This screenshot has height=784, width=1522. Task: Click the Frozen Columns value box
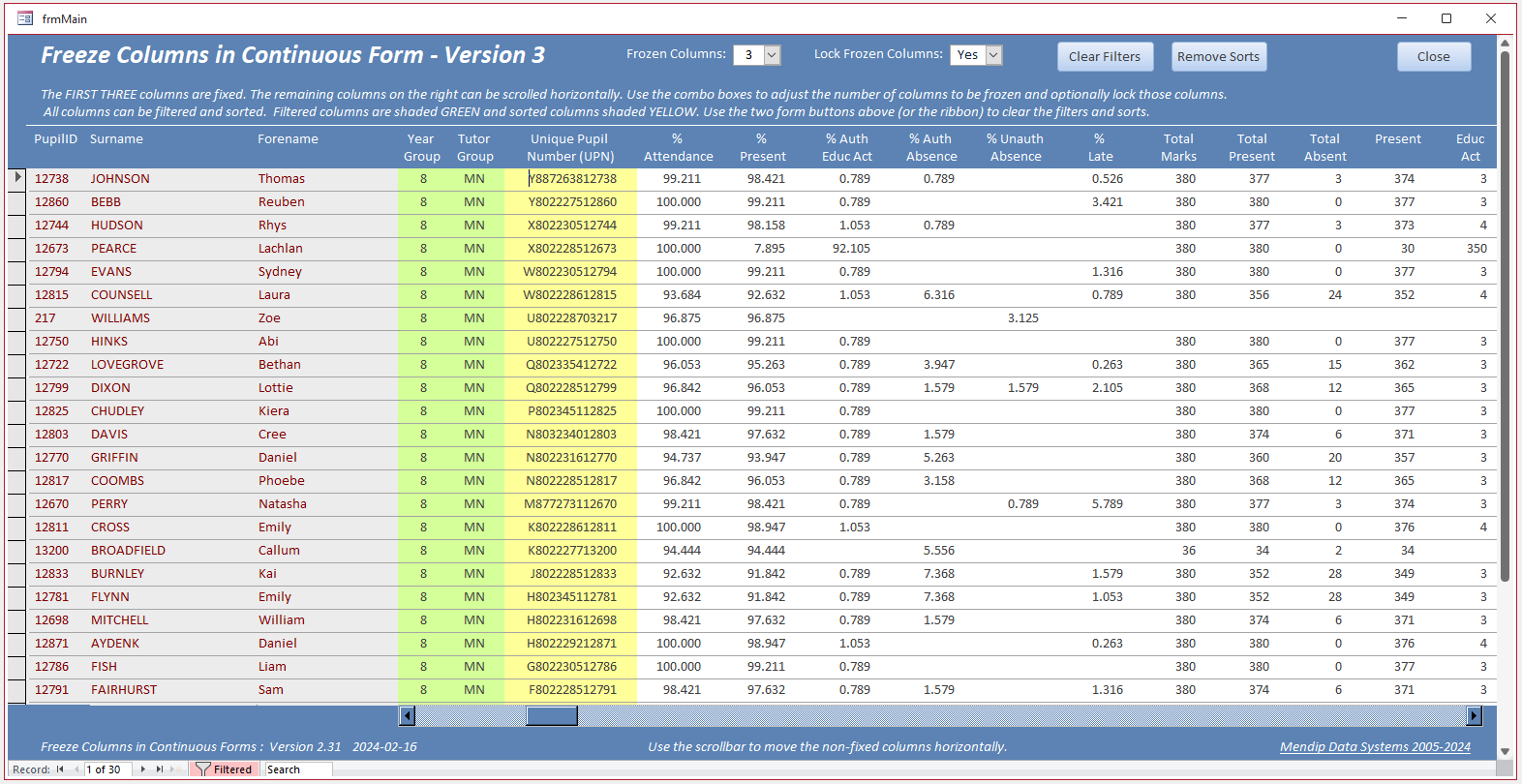click(x=749, y=55)
